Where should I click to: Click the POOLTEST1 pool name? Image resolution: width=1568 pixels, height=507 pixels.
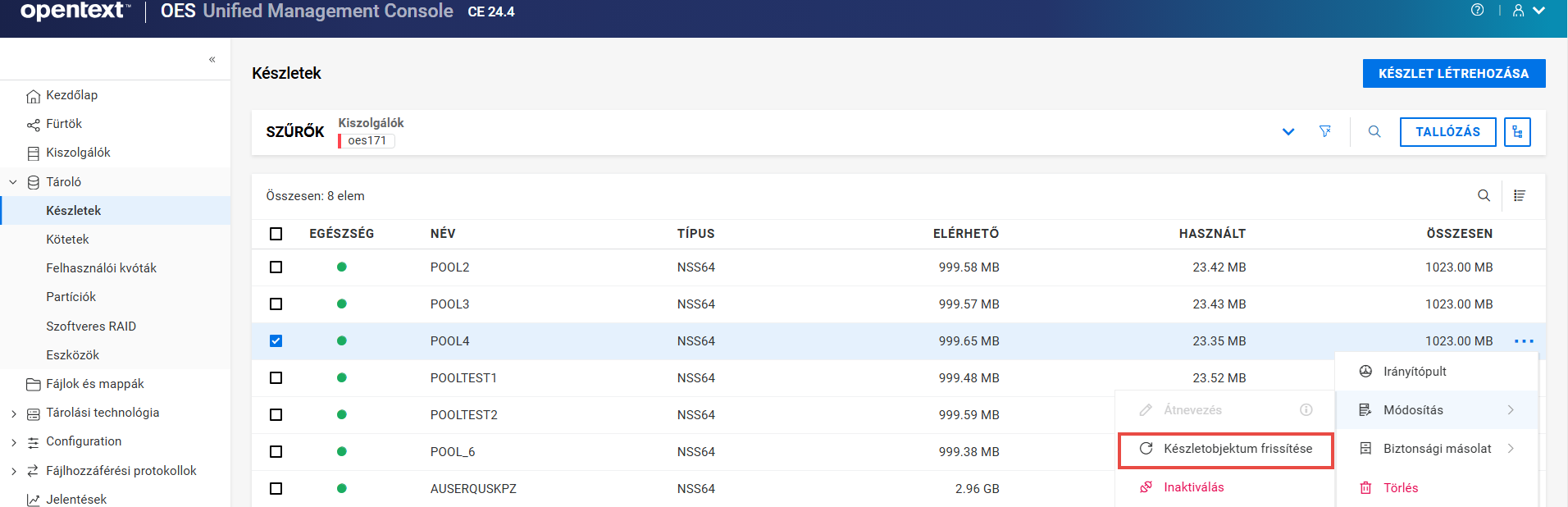463,378
